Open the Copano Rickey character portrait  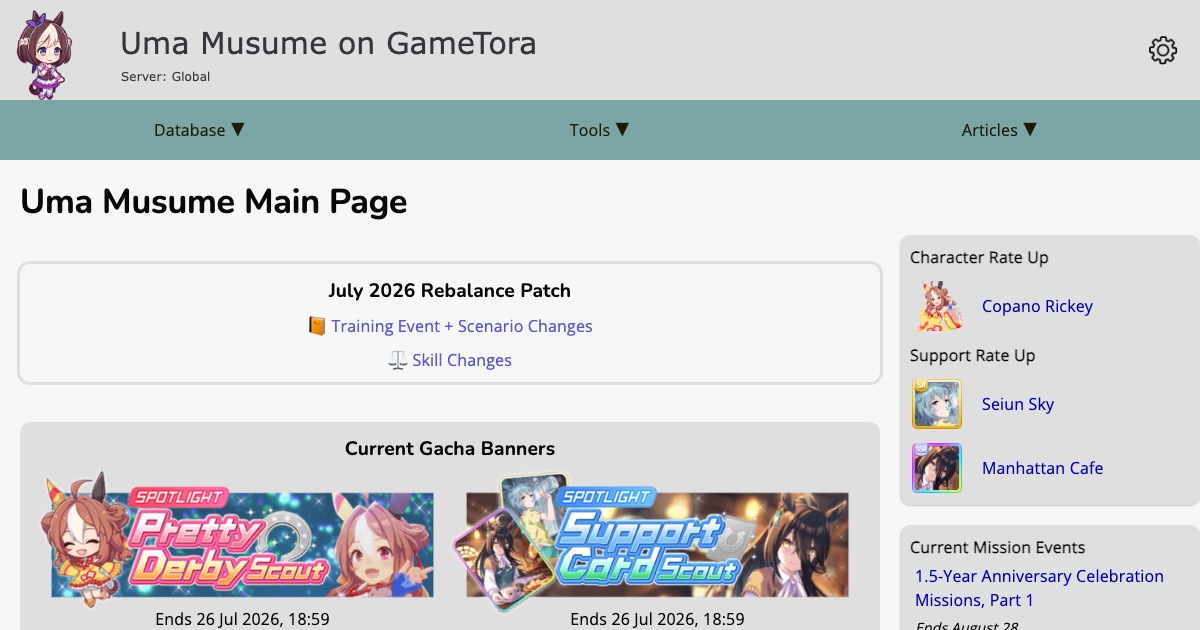point(940,306)
